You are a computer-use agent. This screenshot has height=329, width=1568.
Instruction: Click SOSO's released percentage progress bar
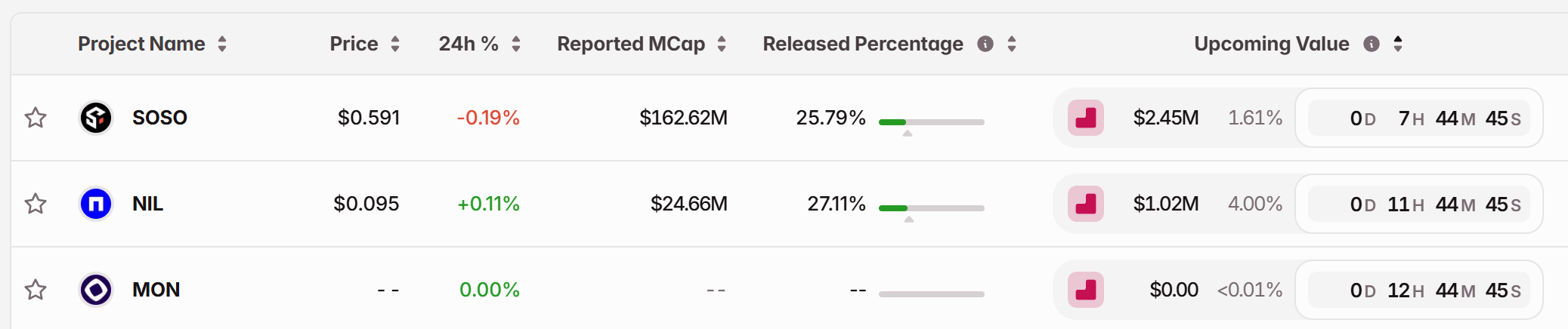[931, 121]
